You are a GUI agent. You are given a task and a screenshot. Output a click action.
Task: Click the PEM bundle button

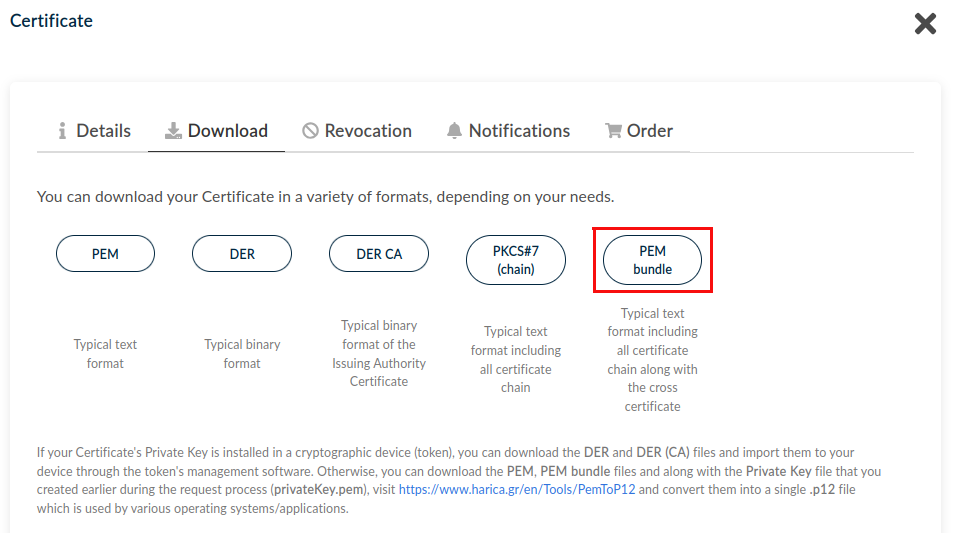click(x=652, y=260)
